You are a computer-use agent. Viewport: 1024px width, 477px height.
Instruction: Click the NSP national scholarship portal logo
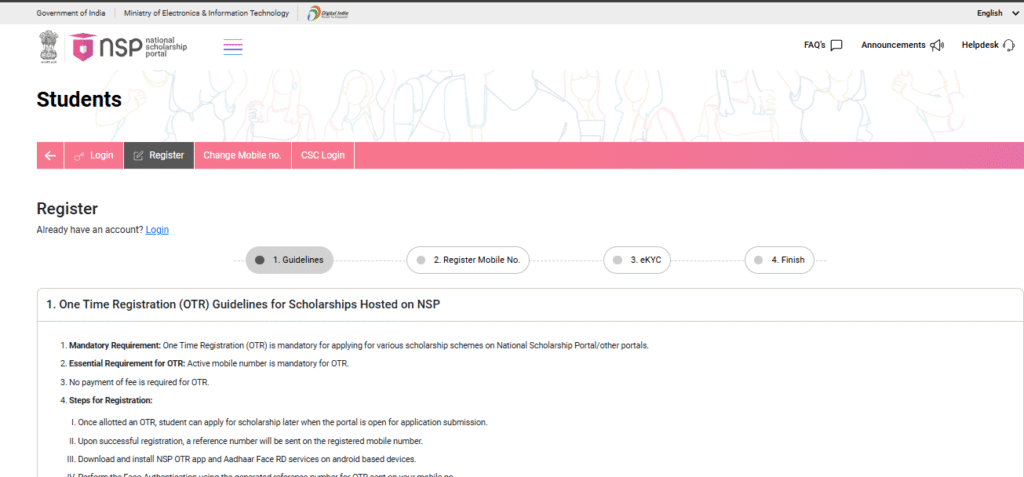click(128, 46)
